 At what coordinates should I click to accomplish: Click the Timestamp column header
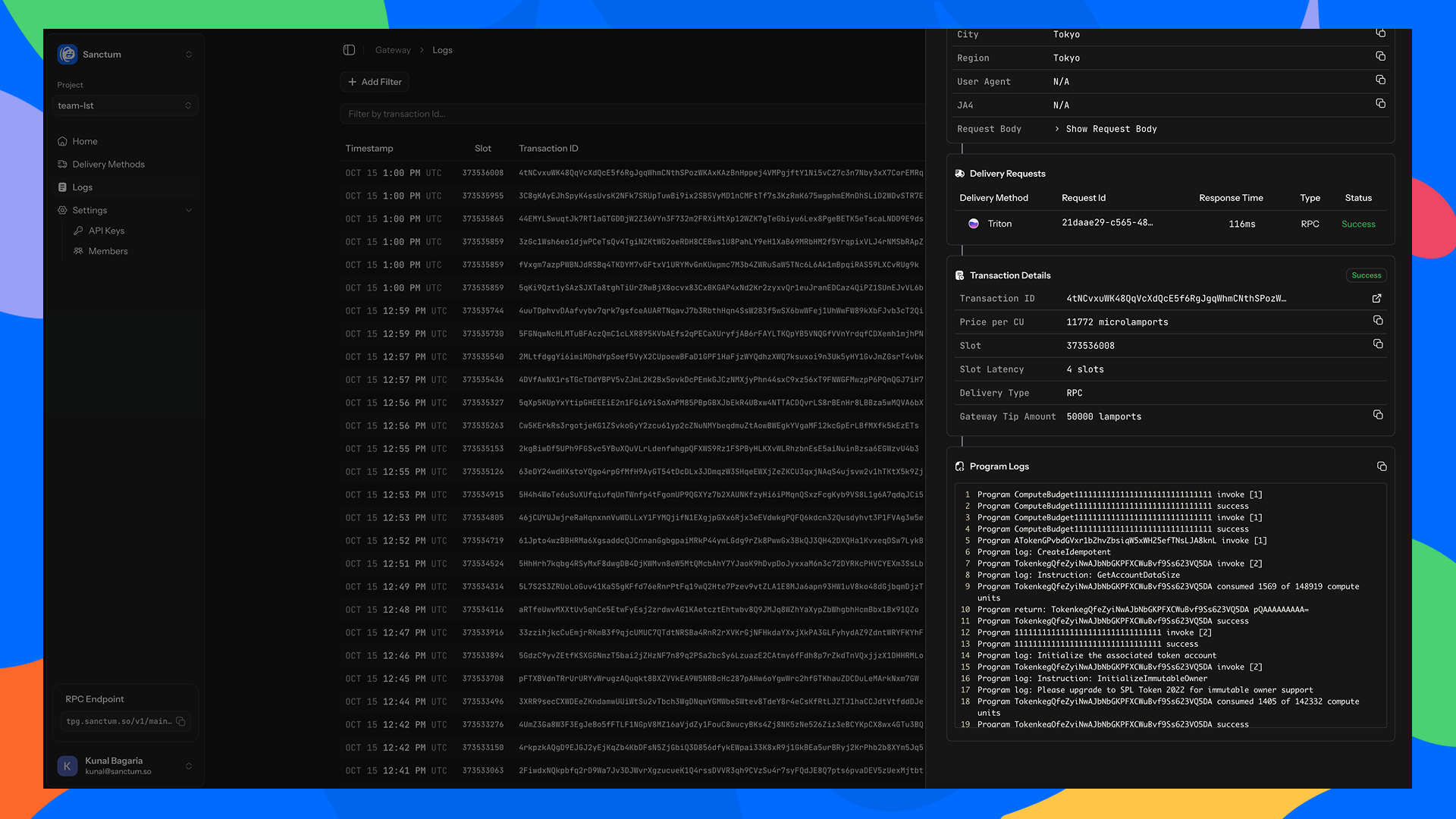[x=369, y=149]
